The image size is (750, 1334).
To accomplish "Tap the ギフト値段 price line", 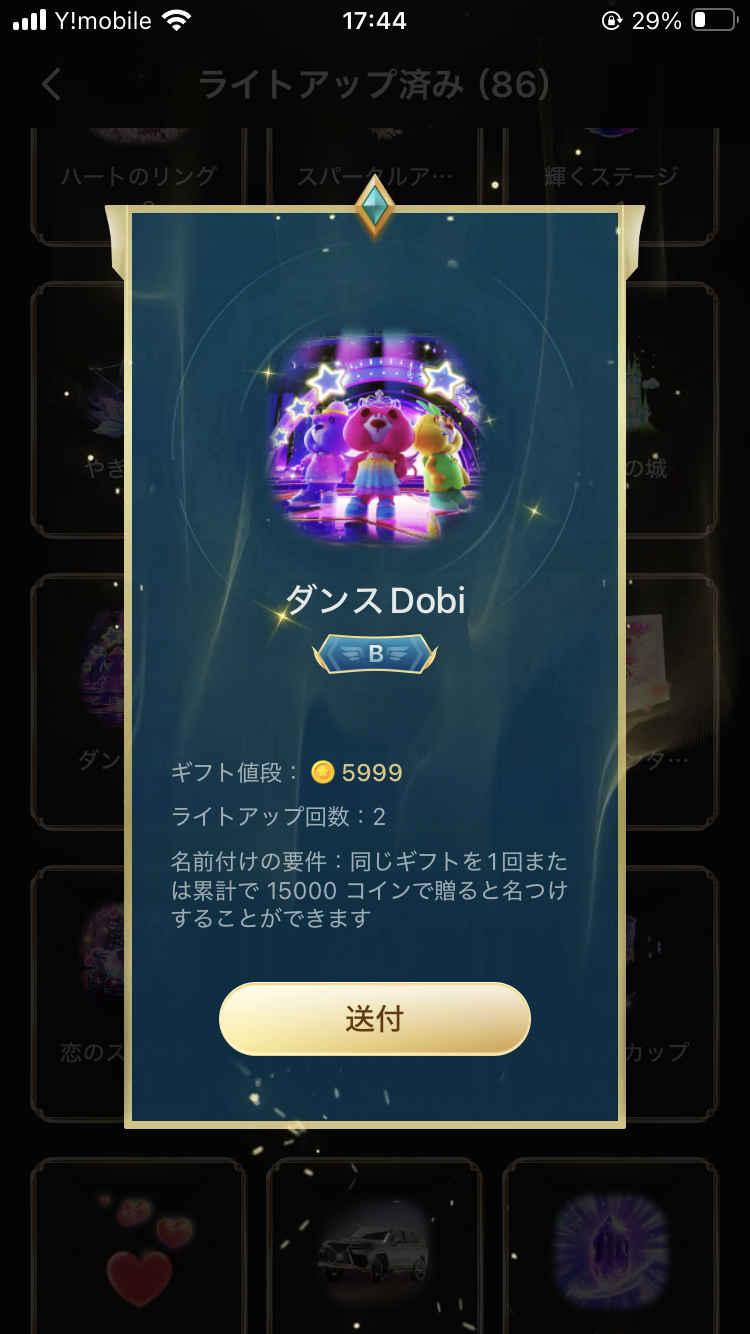I will (x=287, y=772).
